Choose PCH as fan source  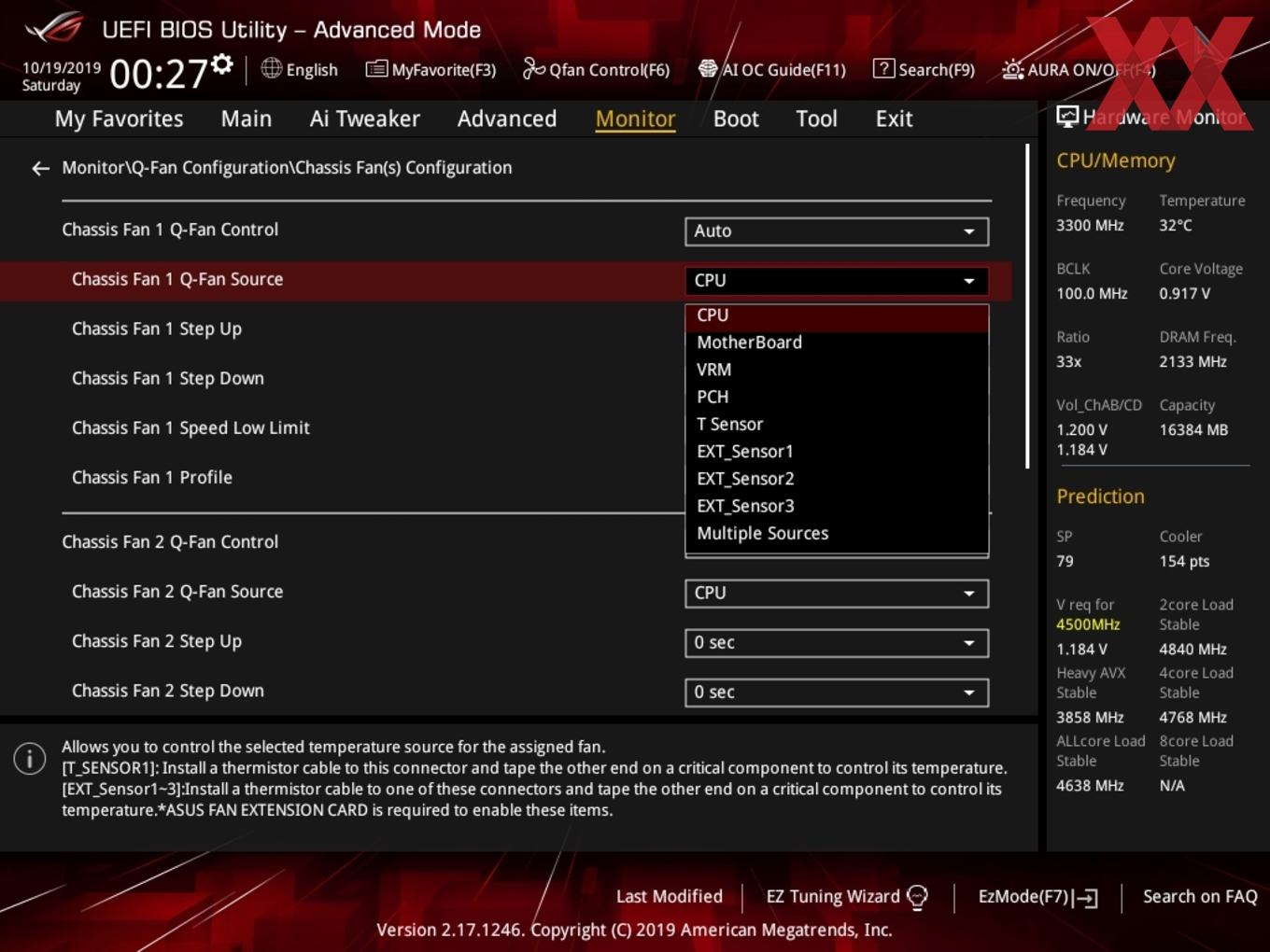[x=837, y=397]
